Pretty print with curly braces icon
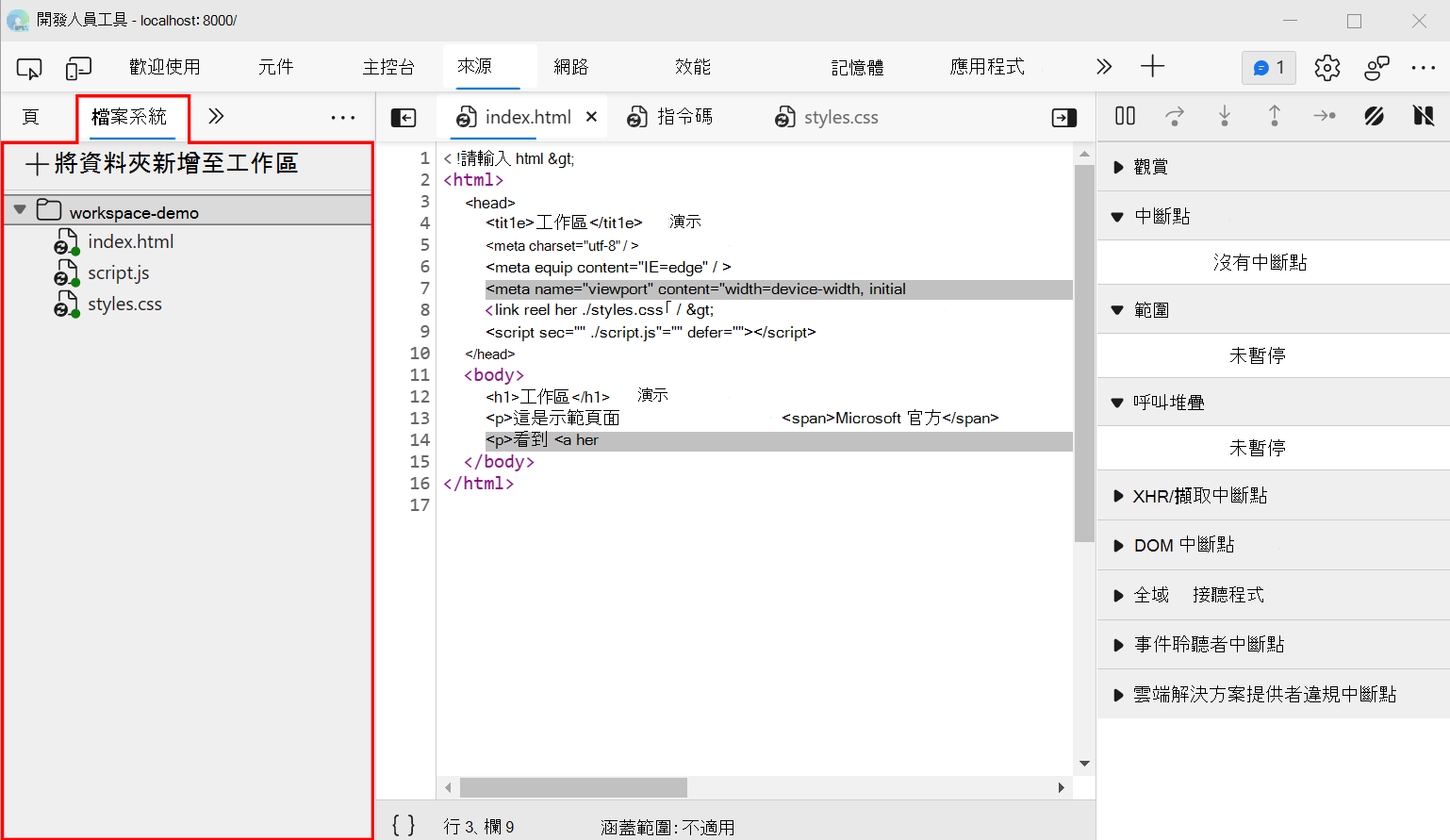This screenshot has width=1450, height=840. click(x=404, y=826)
